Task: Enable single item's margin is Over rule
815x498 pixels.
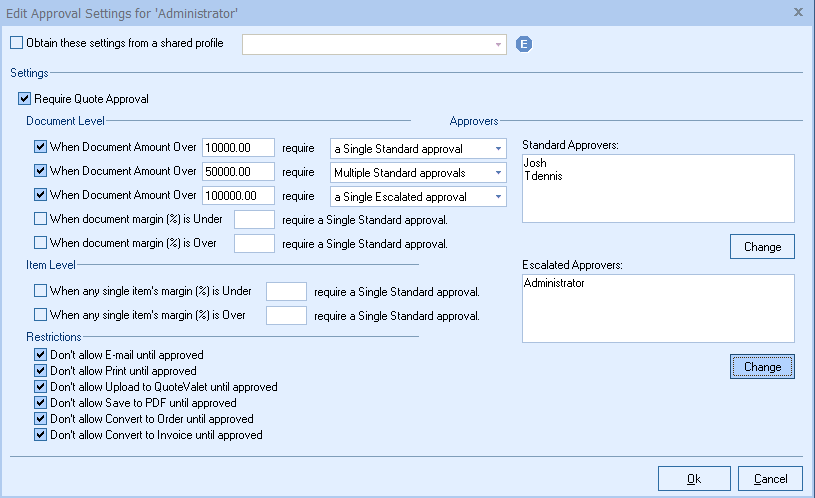Action: [x=40, y=316]
